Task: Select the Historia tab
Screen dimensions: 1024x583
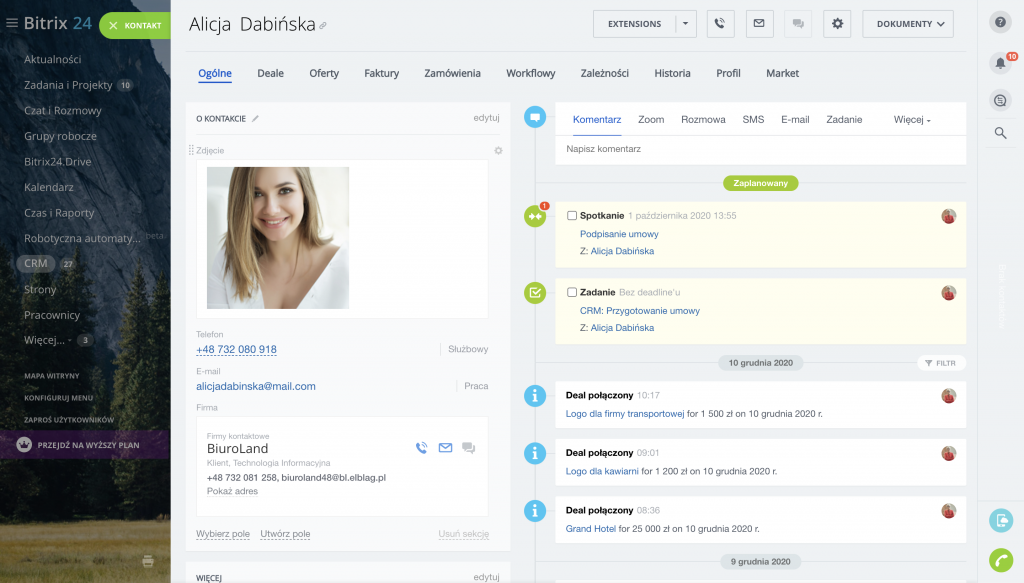Action: click(672, 73)
